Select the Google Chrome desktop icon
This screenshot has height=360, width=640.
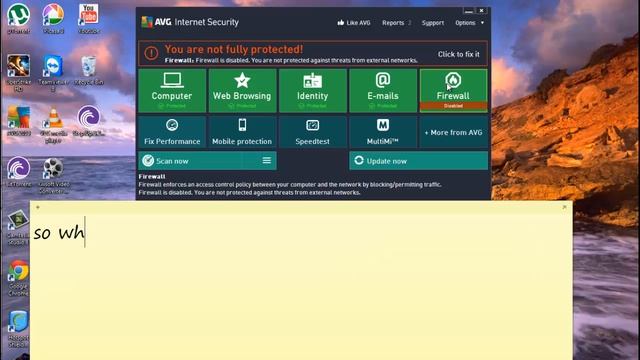pos(18,278)
